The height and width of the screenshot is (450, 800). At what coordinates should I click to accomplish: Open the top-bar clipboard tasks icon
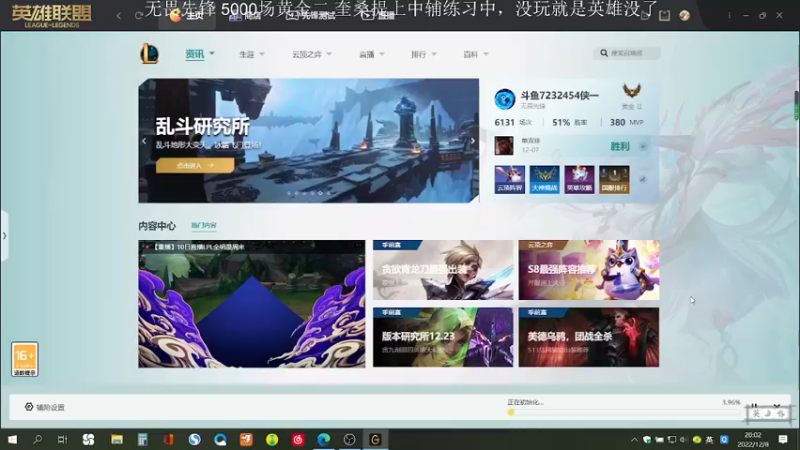(664, 16)
